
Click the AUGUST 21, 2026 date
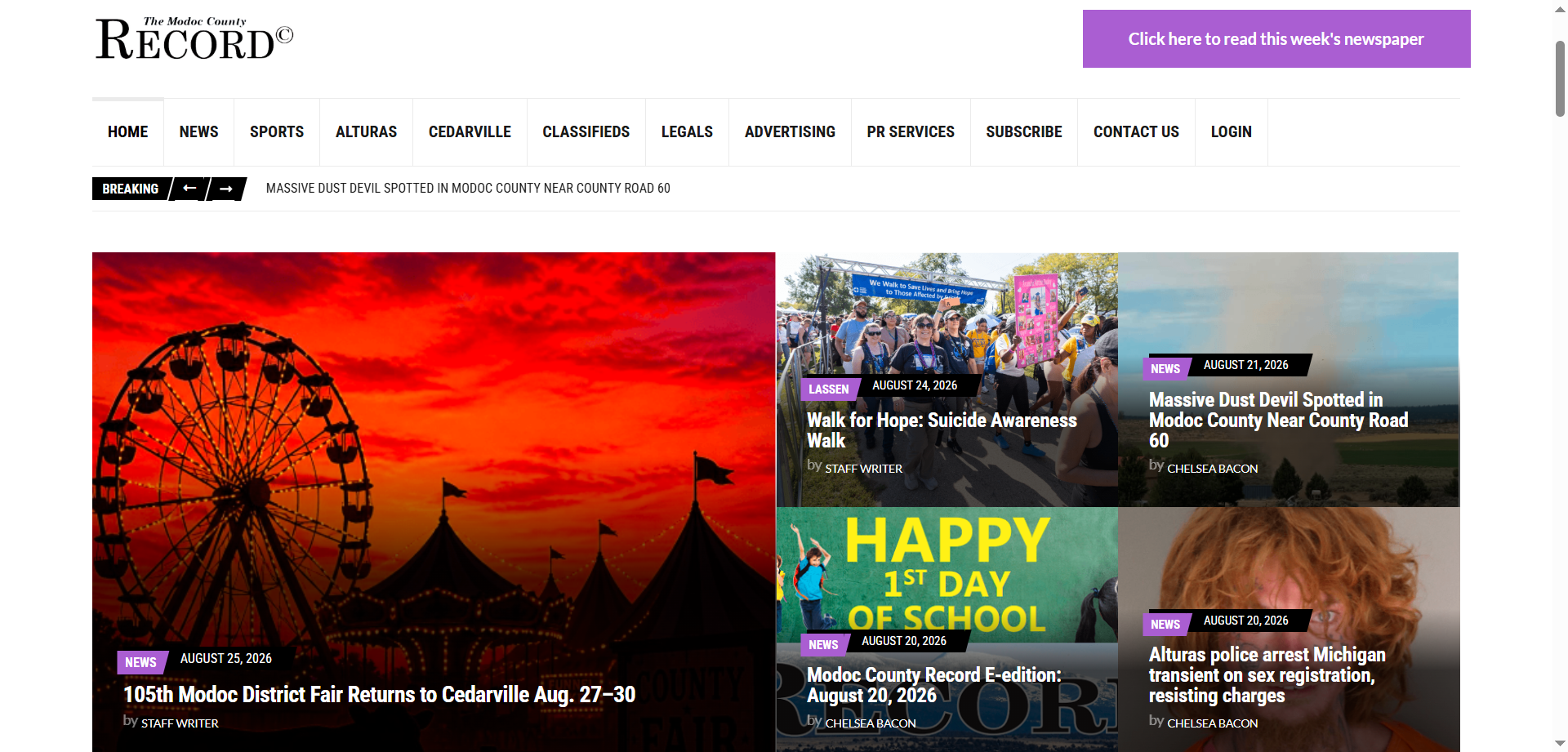pos(1246,365)
